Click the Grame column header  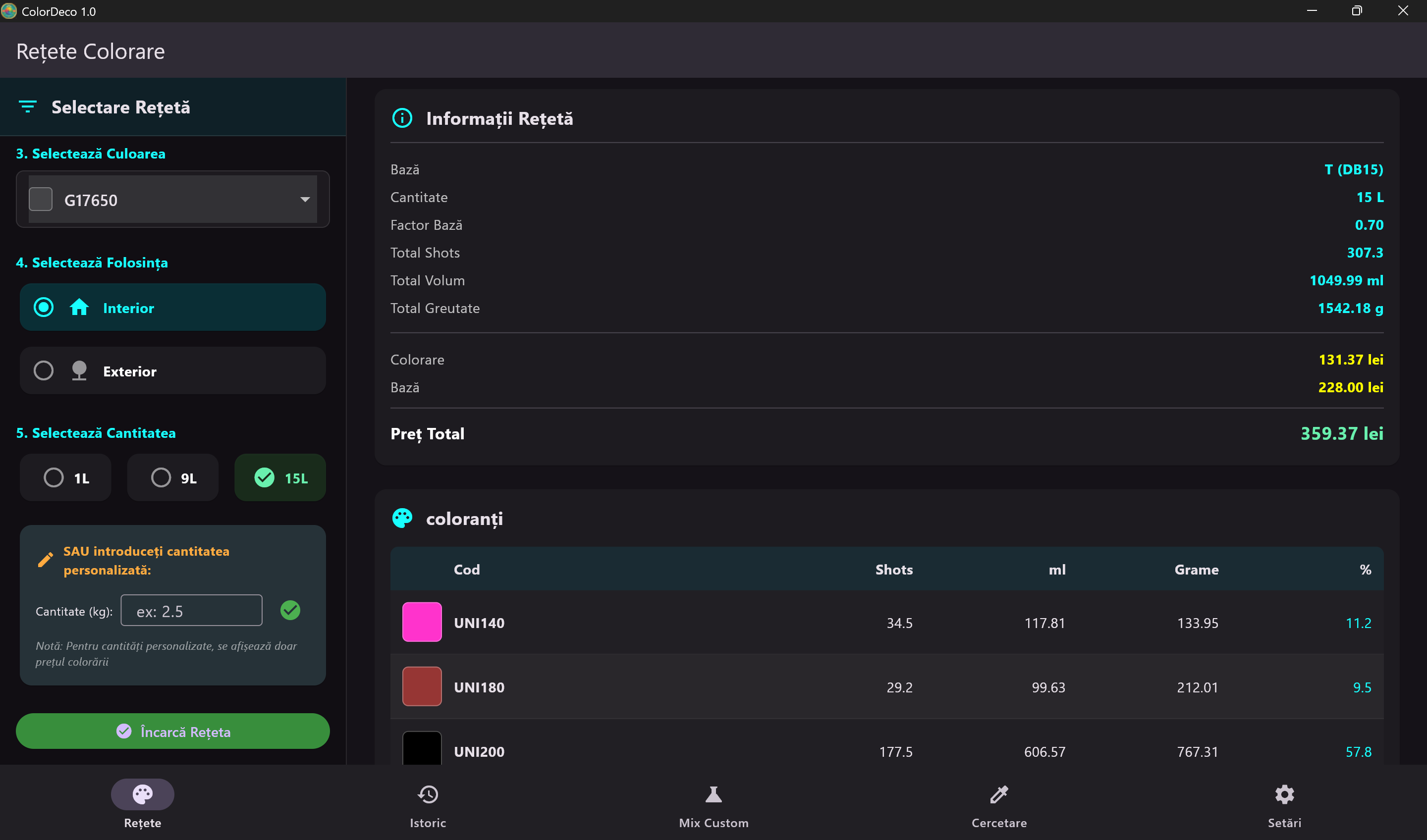click(x=1197, y=570)
